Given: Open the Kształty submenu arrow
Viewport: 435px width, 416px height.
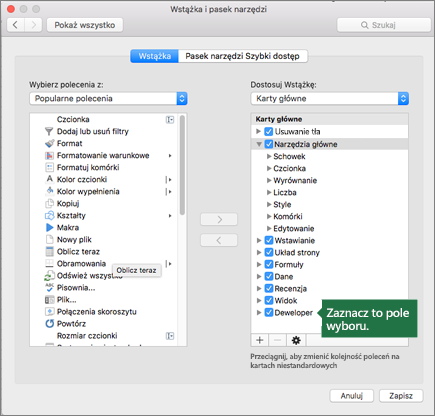Looking at the screenshot, I should 170,216.
